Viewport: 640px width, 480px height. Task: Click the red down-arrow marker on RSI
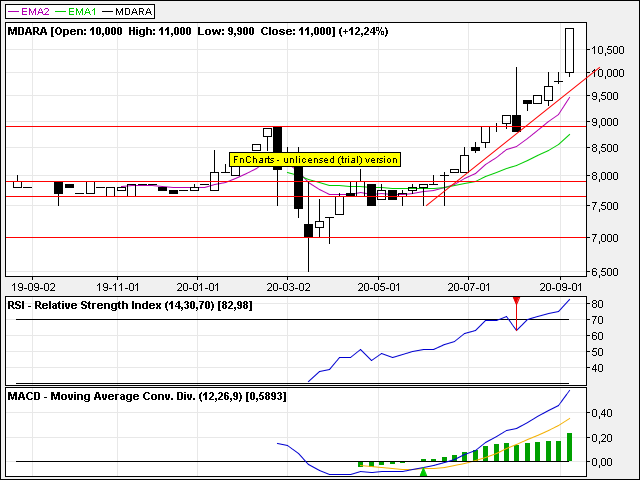pos(516,301)
